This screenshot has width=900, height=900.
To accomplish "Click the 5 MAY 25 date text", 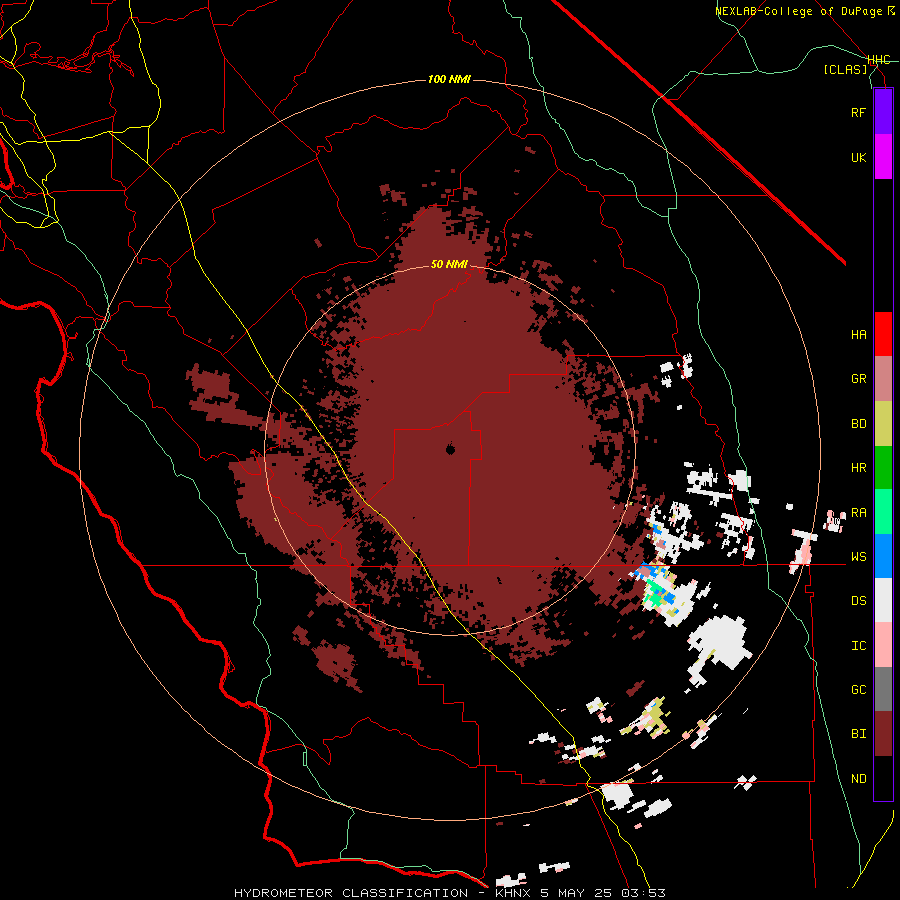I will (x=577, y=893).
